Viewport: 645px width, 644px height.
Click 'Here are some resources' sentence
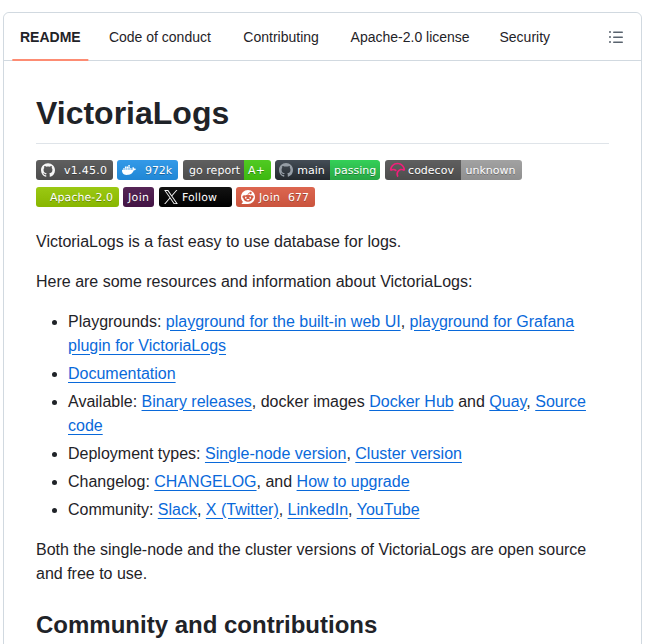(254, 281)
